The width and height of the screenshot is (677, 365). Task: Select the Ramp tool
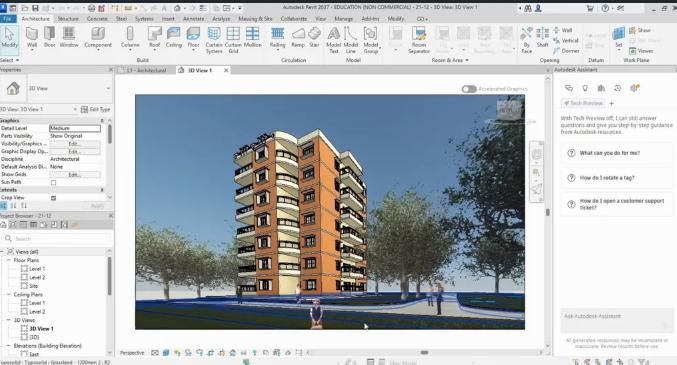tap(298, 37)
